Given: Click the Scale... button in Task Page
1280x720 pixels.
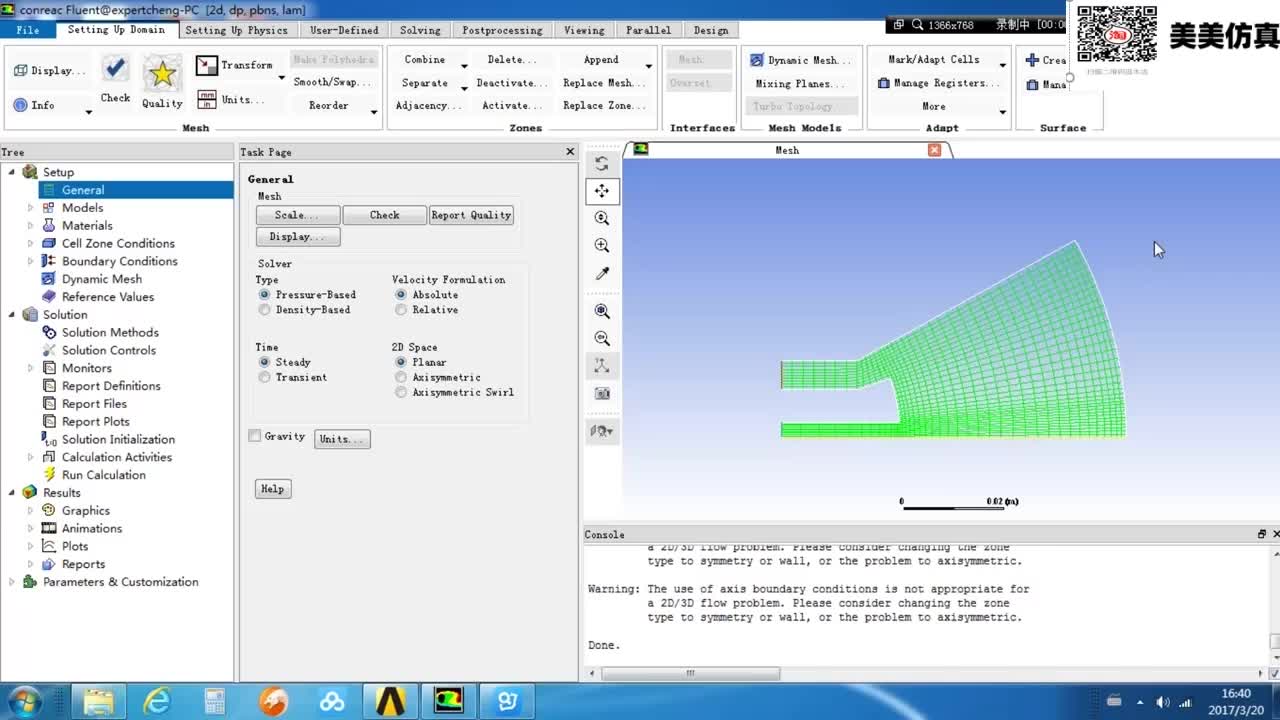Looking at the screenshot, I should 298,215.
